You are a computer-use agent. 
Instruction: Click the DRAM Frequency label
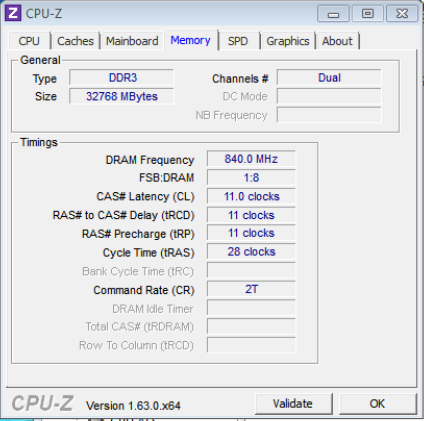pyautogui.click(x=150, y=160)
